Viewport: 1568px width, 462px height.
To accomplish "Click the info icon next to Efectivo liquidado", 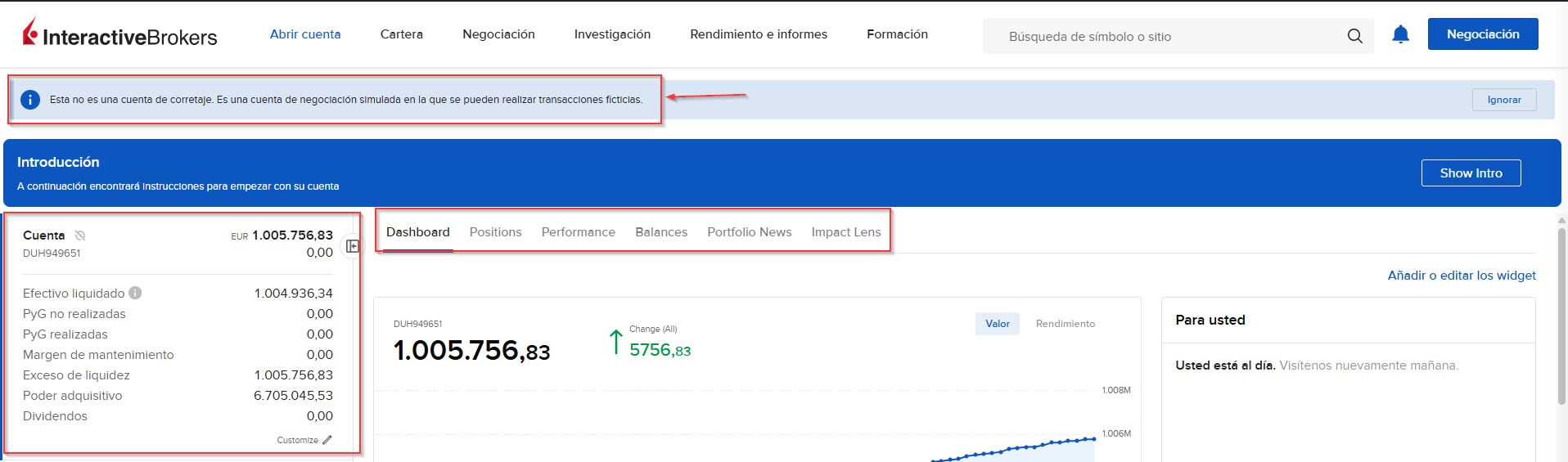I will 136,293.
